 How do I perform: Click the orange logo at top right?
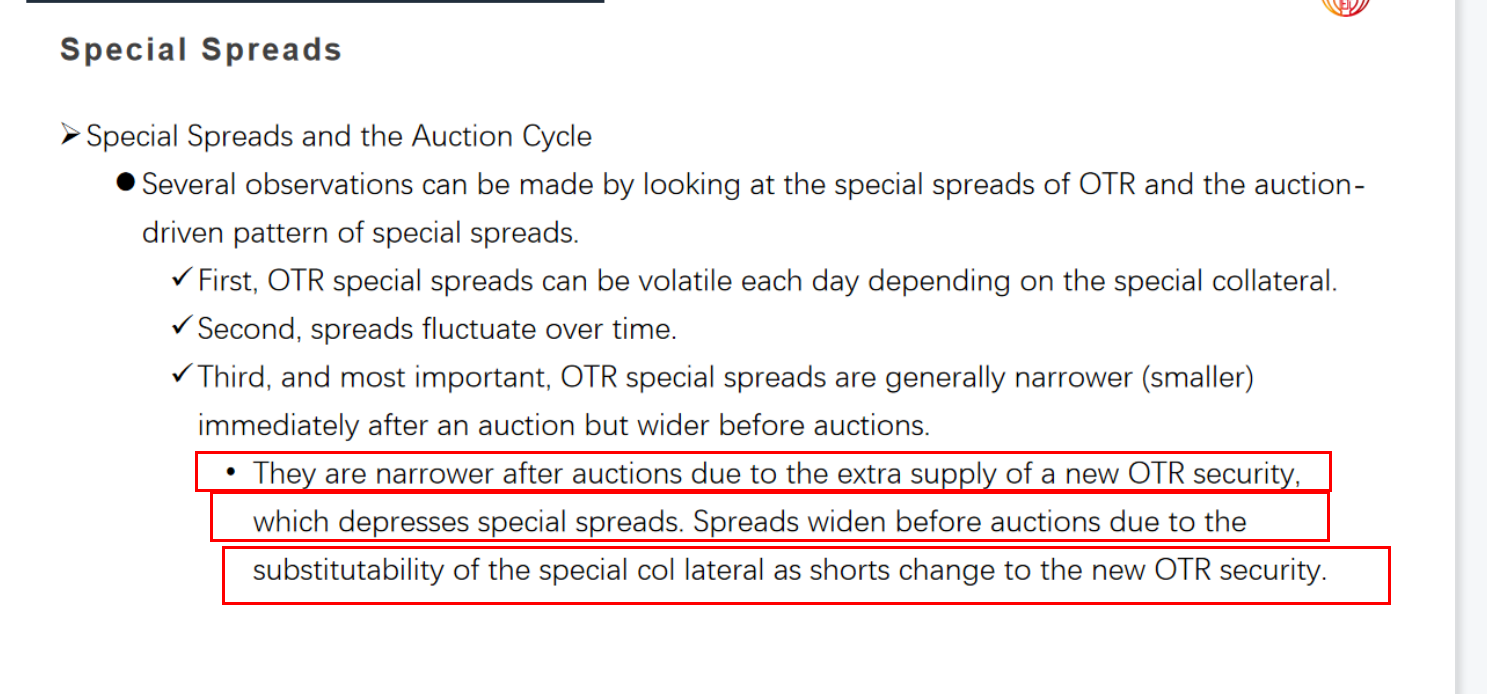pos(1345,6)
